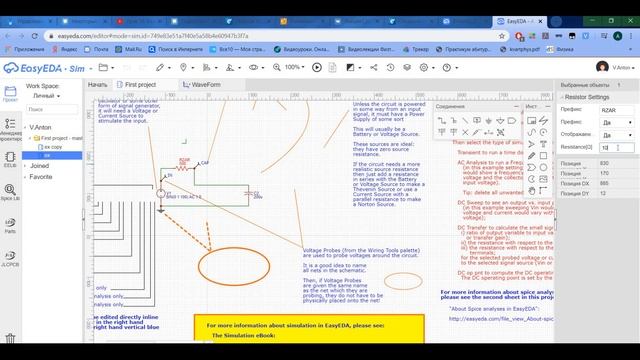
Task: Open the Place pin menu dropdown
Action: (x=187, y=67)
